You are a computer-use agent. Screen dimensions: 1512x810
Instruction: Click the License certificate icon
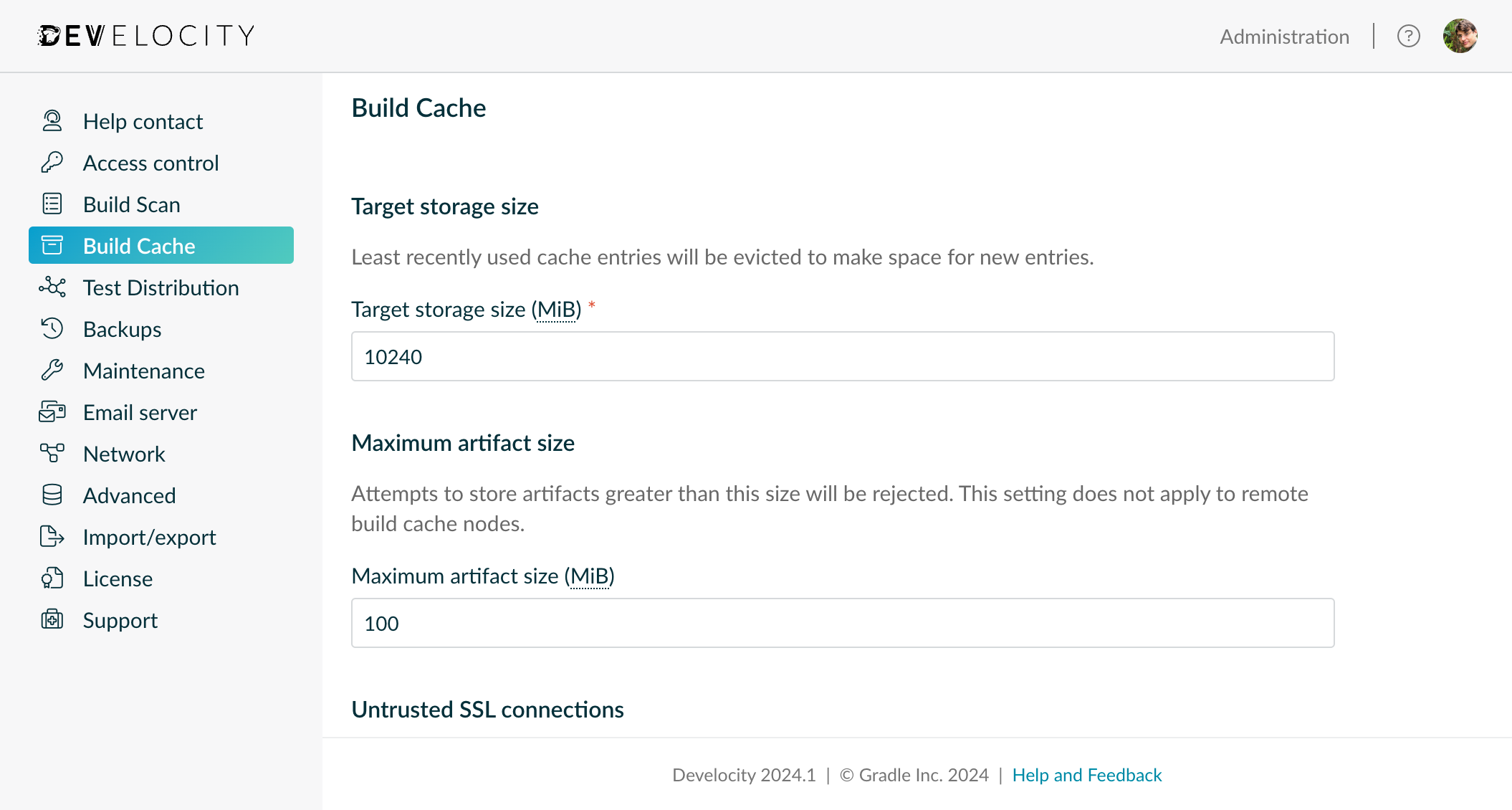click(52, 578)
